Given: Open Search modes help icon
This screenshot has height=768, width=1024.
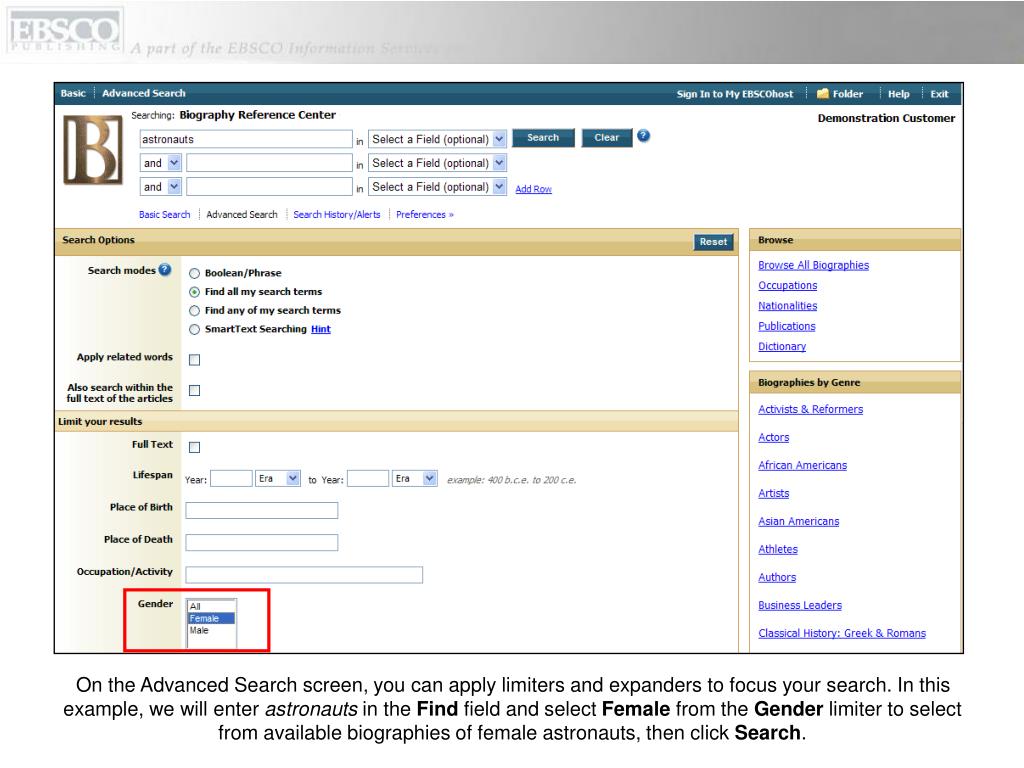Looking at the screenshot, I should (165, 270).
